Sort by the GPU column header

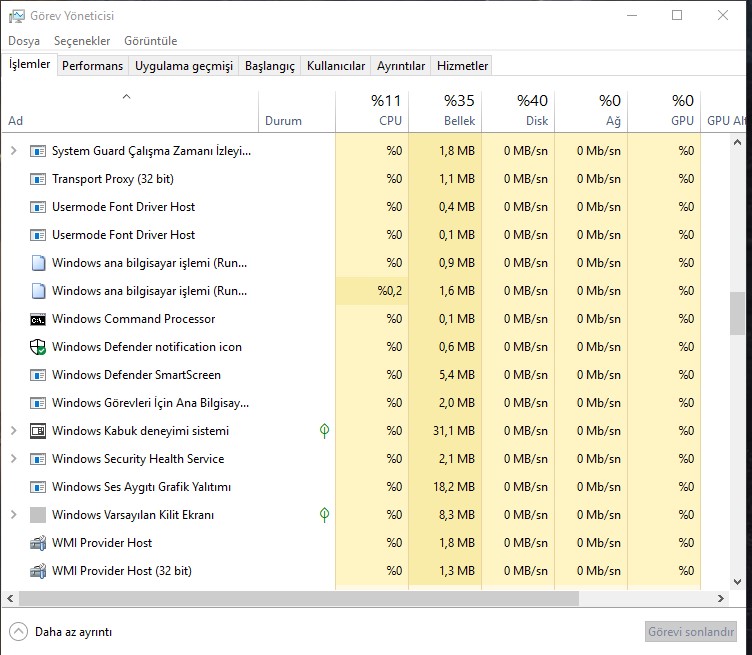(x=664, y=111)
